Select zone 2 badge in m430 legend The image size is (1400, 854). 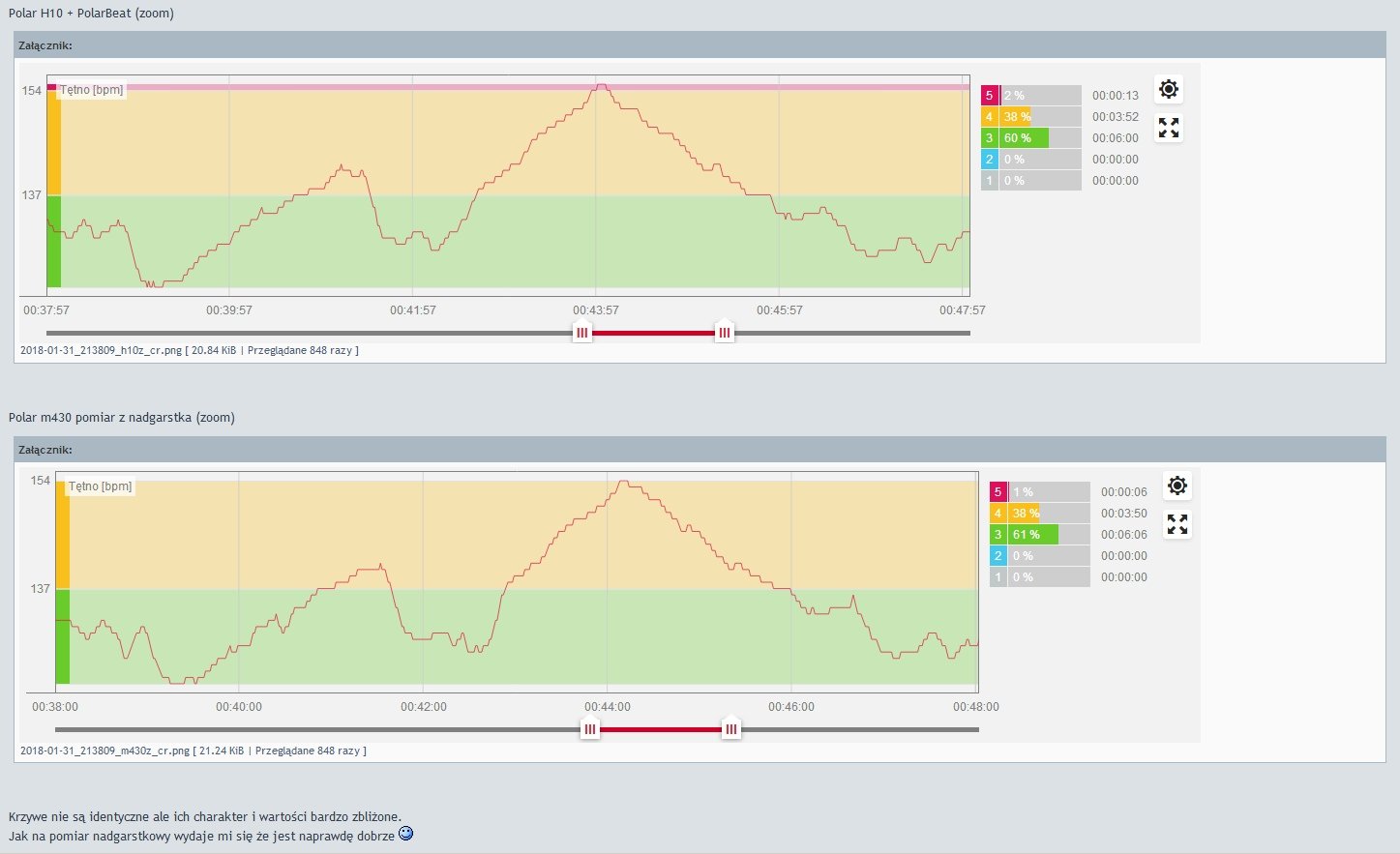click(998, 556)
